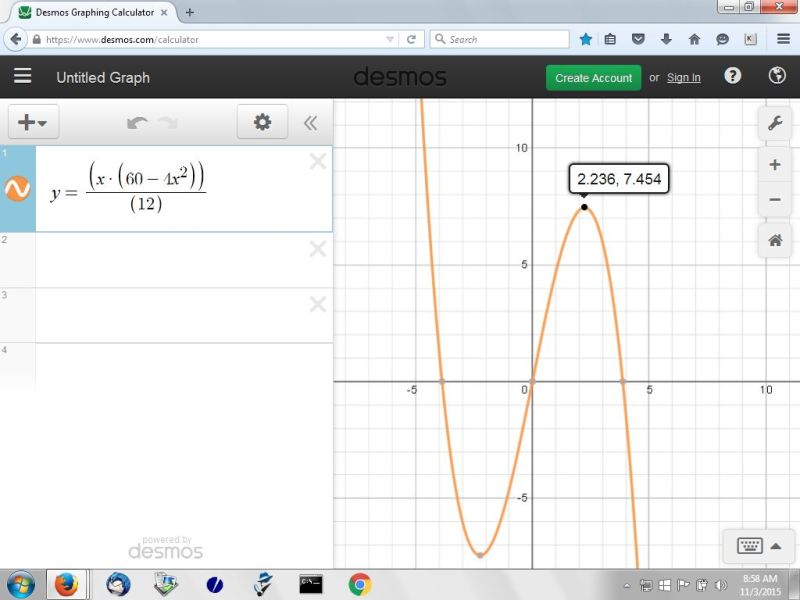This screenshot has width=800, height=600.
Task: Click the Untitled Graph title
Action: point(103,78)
